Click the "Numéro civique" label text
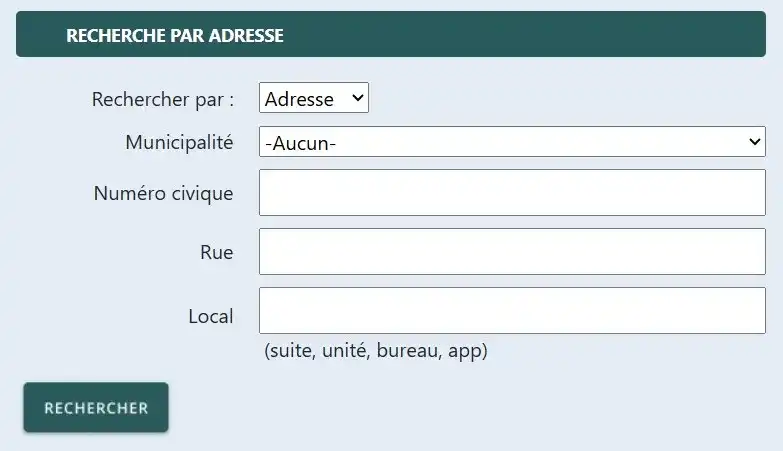Screen dimensions: 783x451 click(x=163, y=193)
